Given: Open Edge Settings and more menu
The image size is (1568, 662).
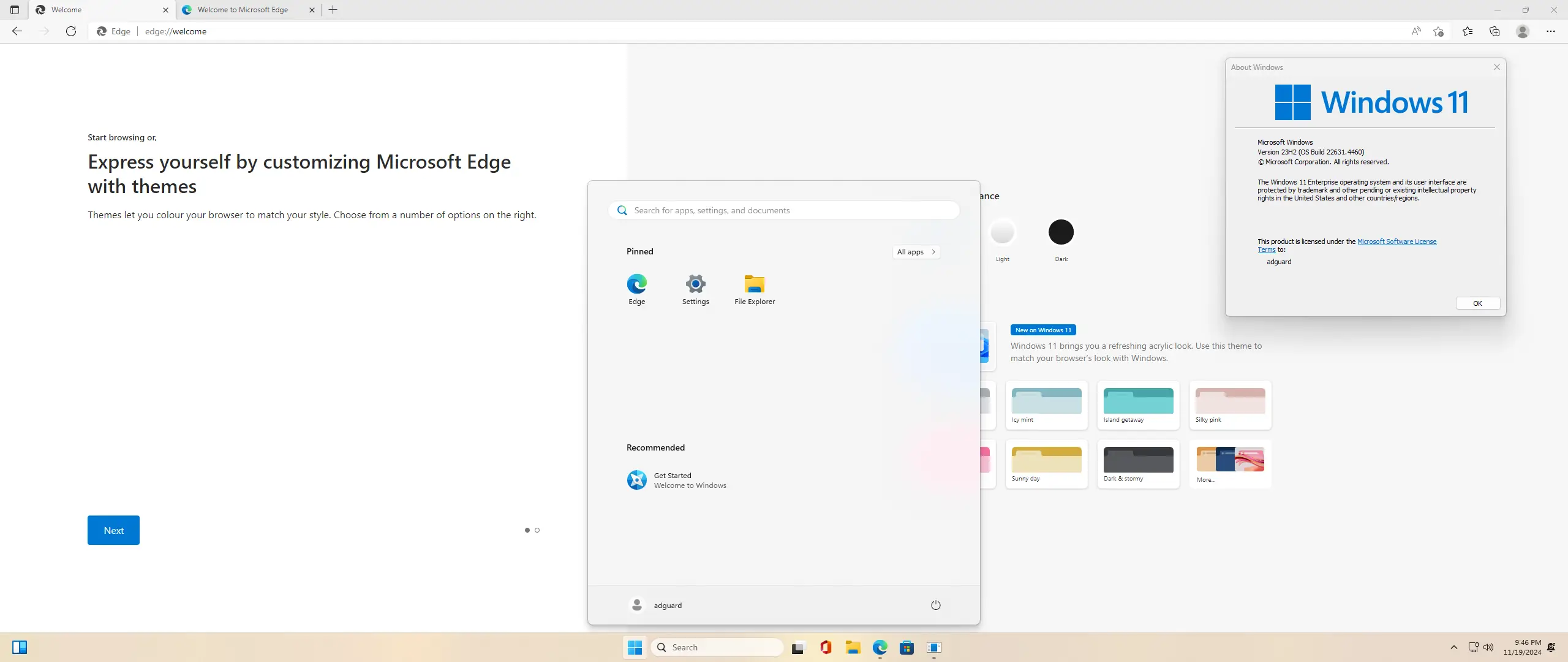Looking at the screenshot, I should click(1550, 31).
